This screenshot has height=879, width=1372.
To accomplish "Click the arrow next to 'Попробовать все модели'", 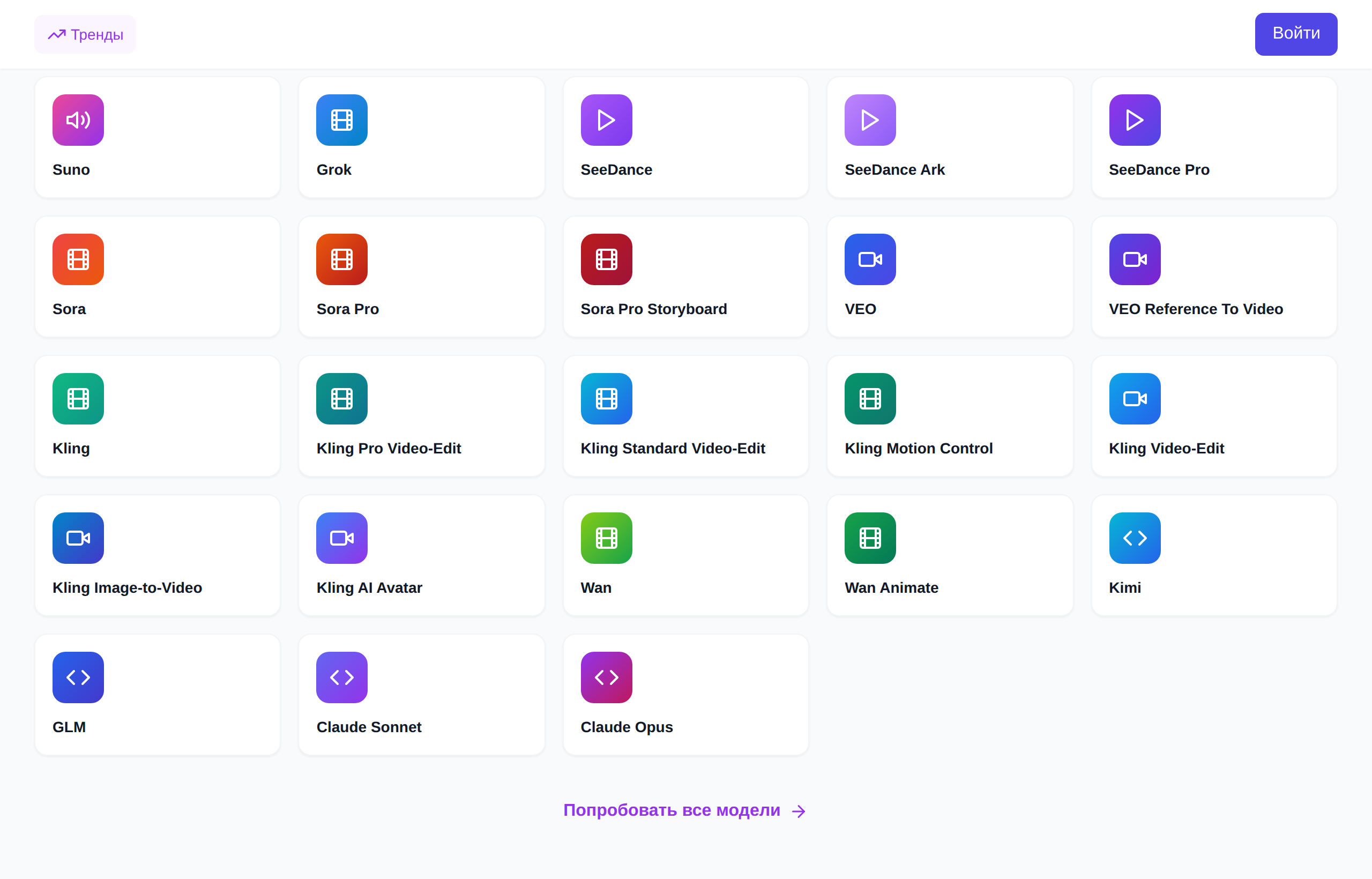I will (799, 811).
